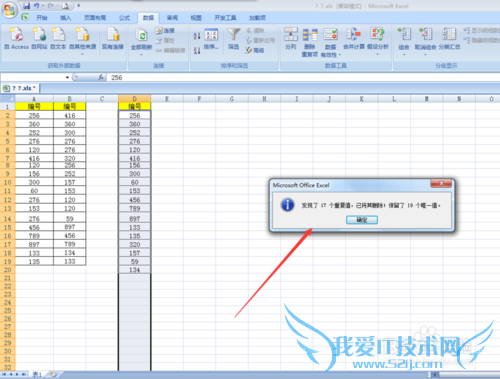500x379 pixels.
Task: Click 显示明细数据 show detail
Action: (482, 30)
